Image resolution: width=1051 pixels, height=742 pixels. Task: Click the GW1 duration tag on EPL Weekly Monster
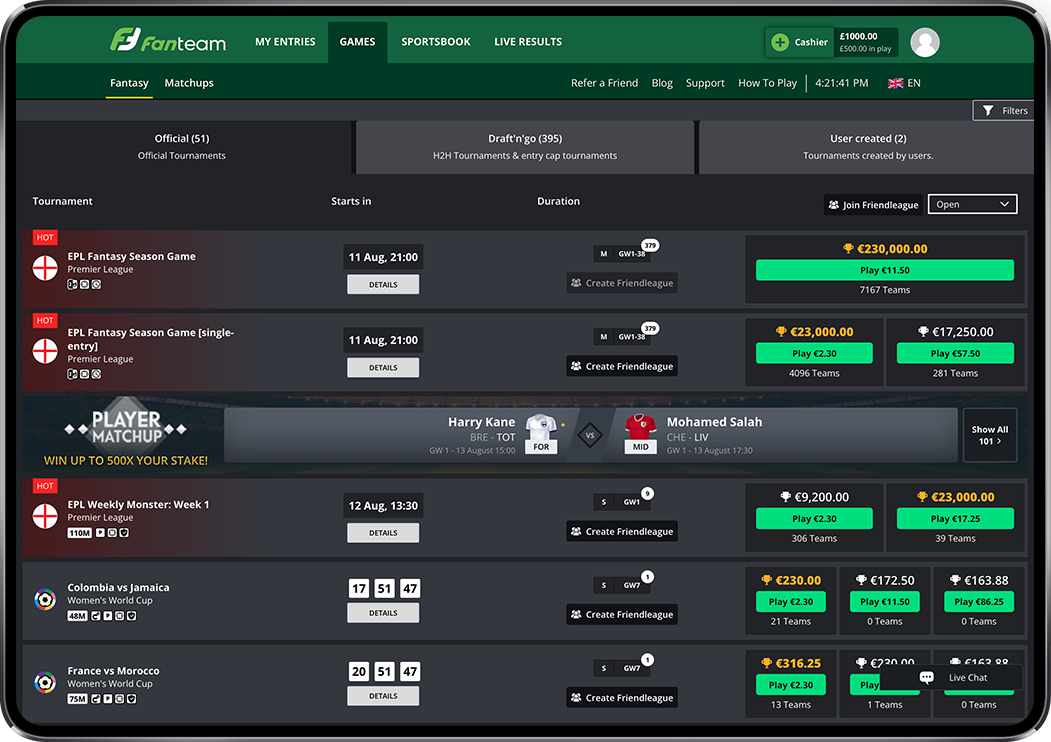[631, 502]
